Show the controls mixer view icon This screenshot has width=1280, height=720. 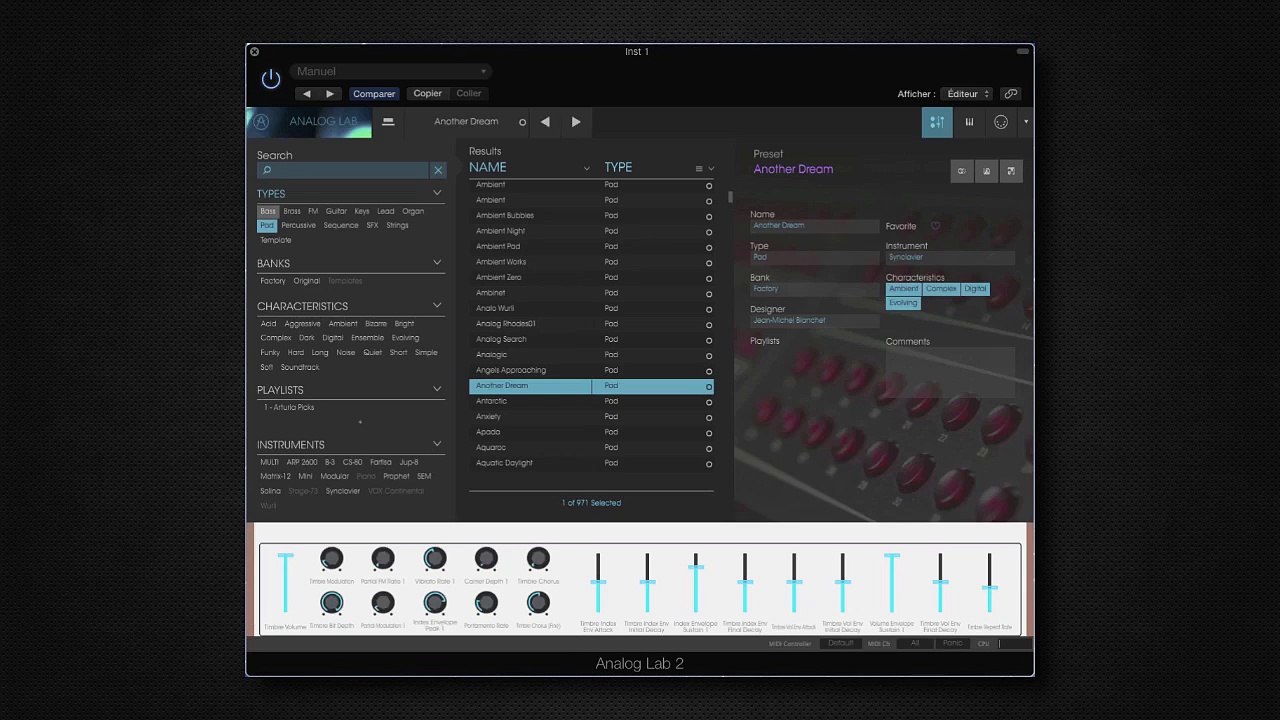pyautogui.click(x=937, y=122)
